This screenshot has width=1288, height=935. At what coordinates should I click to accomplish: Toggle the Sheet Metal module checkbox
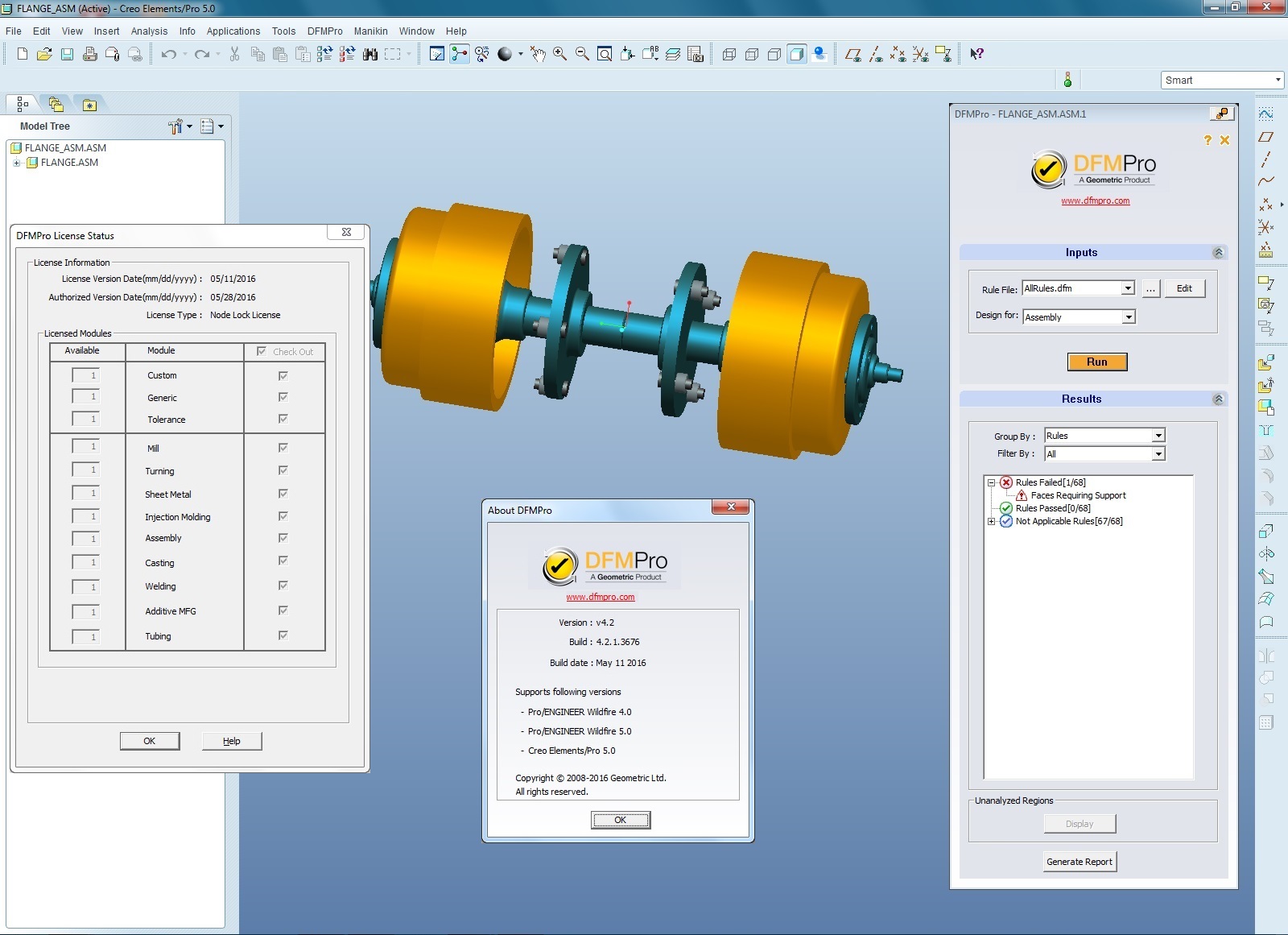283,494
